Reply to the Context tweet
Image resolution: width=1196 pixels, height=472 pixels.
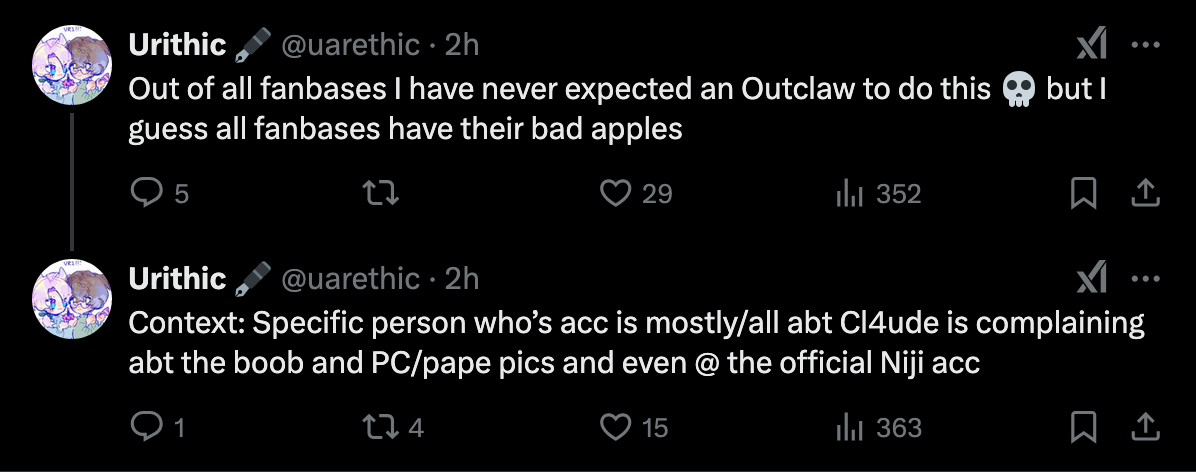(147, 428)
